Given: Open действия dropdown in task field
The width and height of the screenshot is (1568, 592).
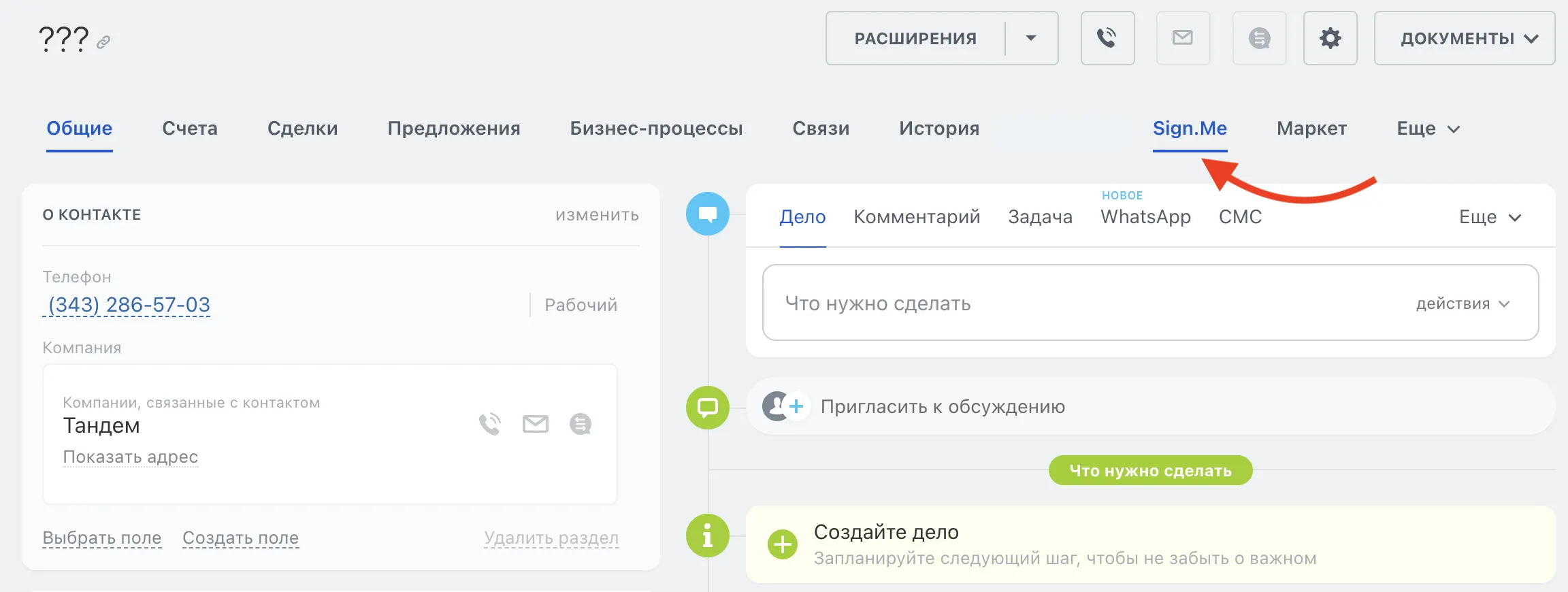Looking at the screenshot, I should click(x=1463, y=303).
